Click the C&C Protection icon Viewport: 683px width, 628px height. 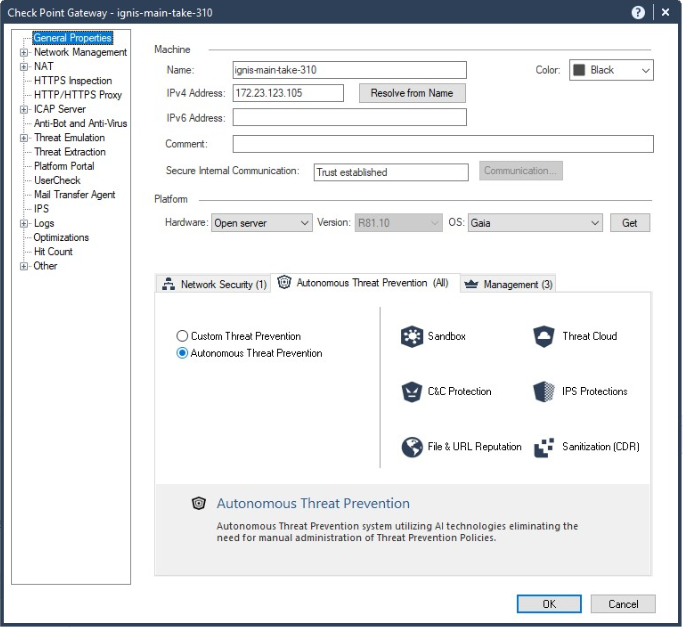point(412,392)
